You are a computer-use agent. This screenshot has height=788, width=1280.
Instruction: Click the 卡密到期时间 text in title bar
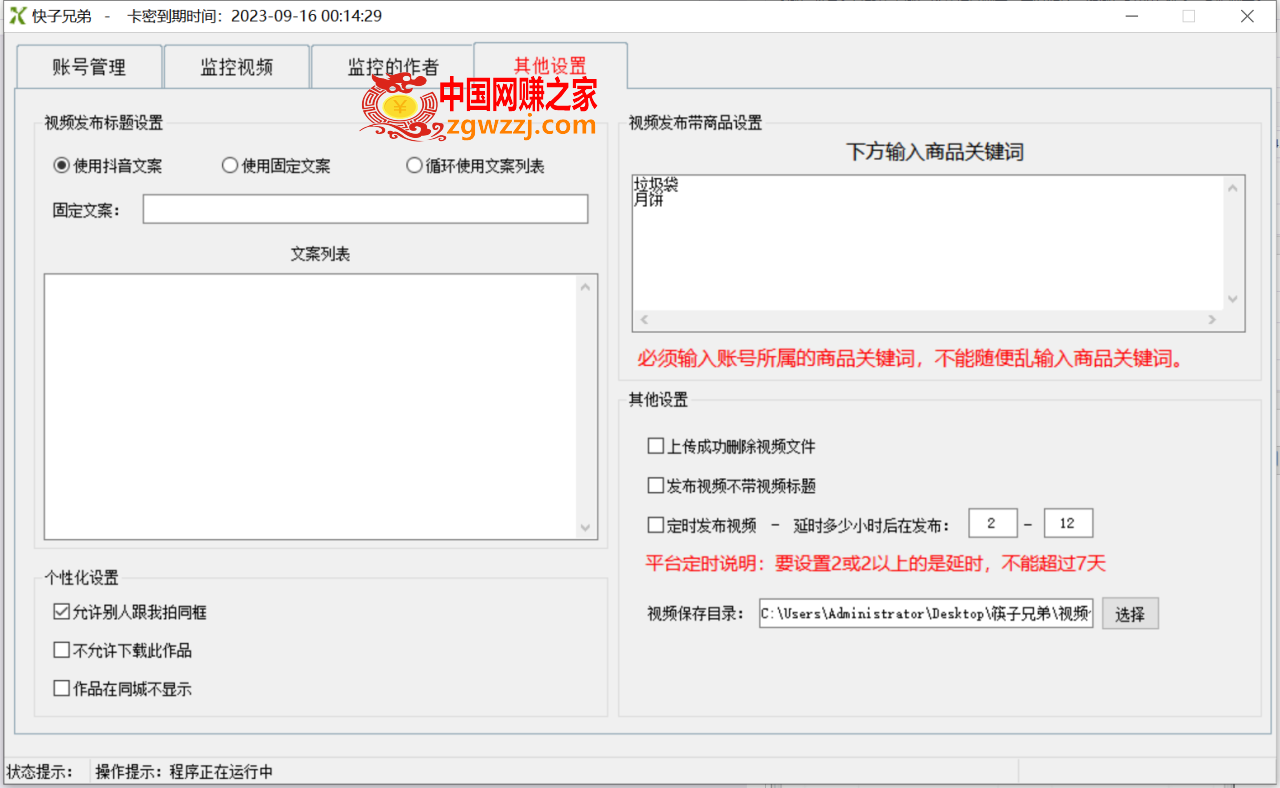[255, 16]
